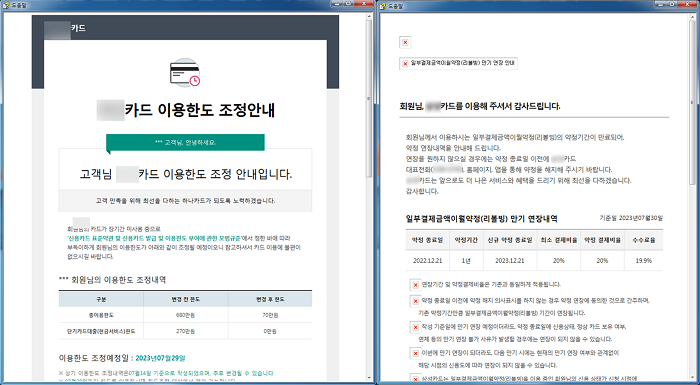Click the broken image labeled 일부결제금액이월약정(리볼빙) 만기 연장 안내
The width and height of the screenshot is (700, 385).
pos(458,63)
